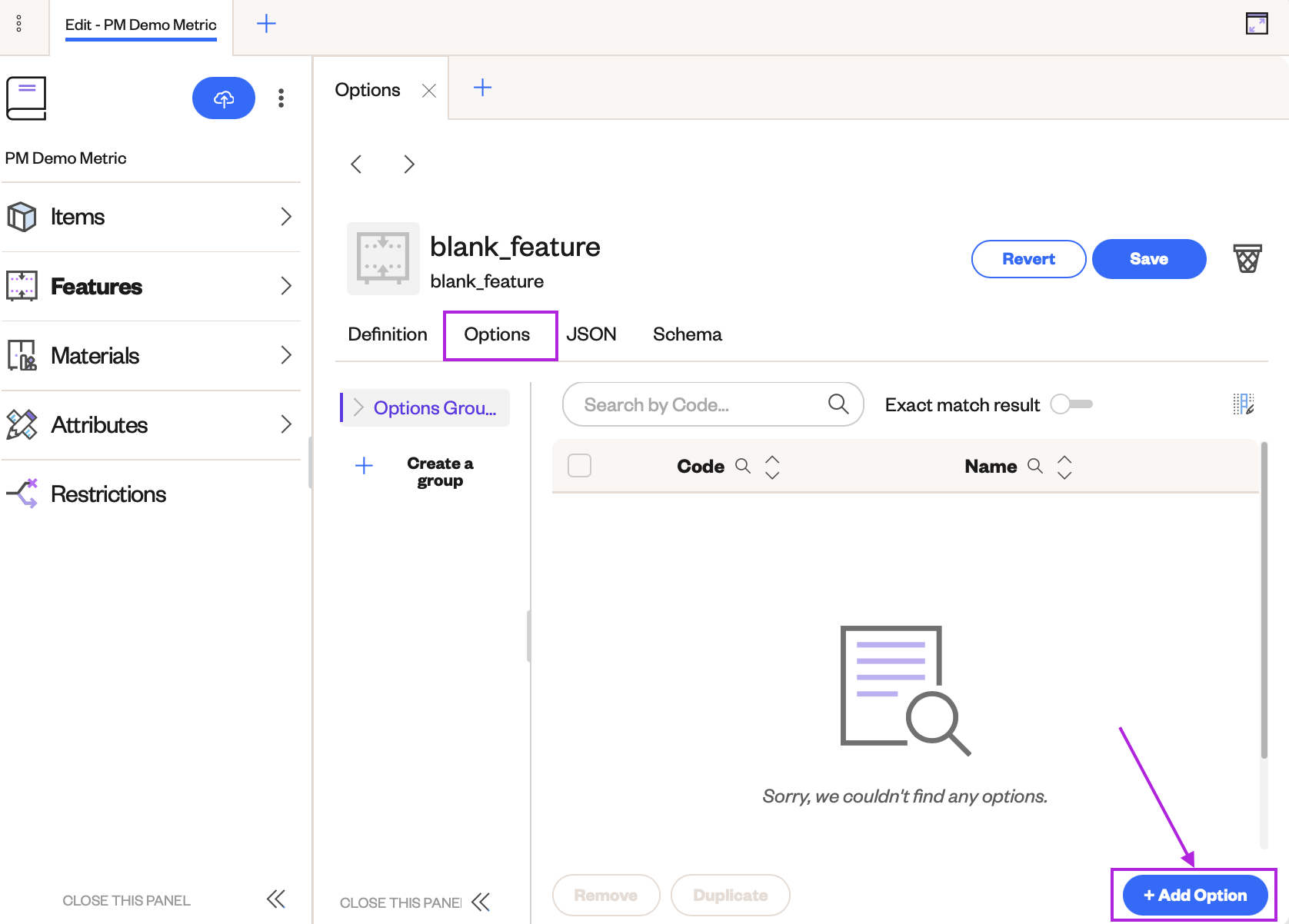Switch to the Options feature tab
1289x924 pixels.
point(497,334)
